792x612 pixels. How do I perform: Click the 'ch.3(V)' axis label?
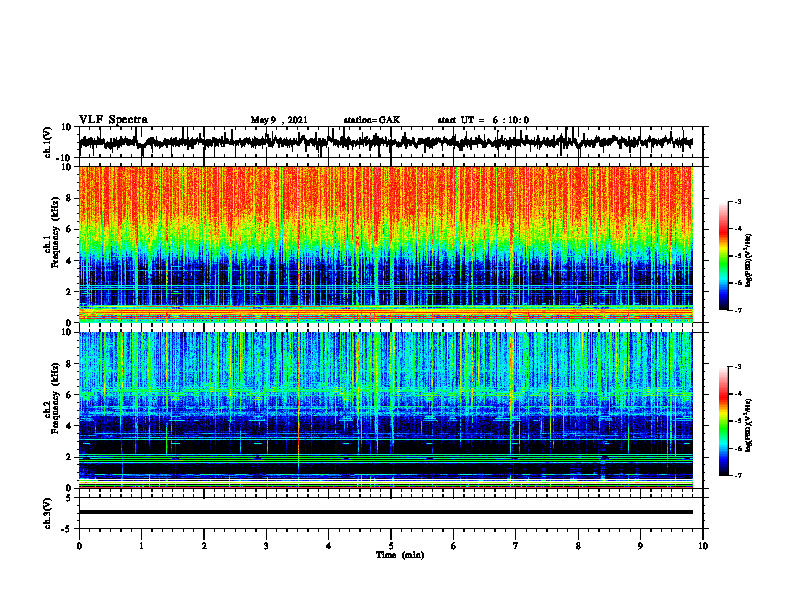coord(48,513)
